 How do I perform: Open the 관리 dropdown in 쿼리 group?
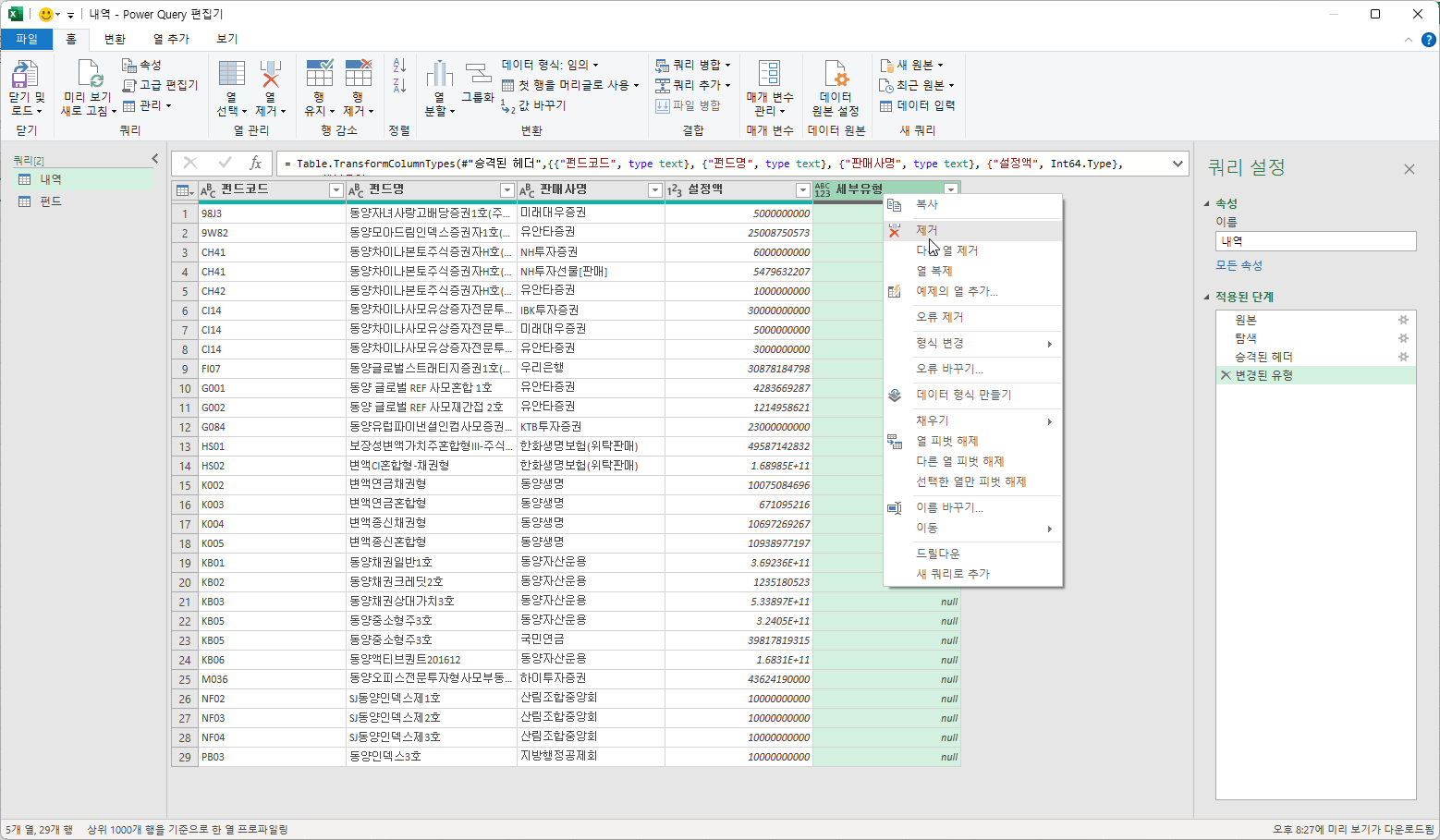coord(147,105)
